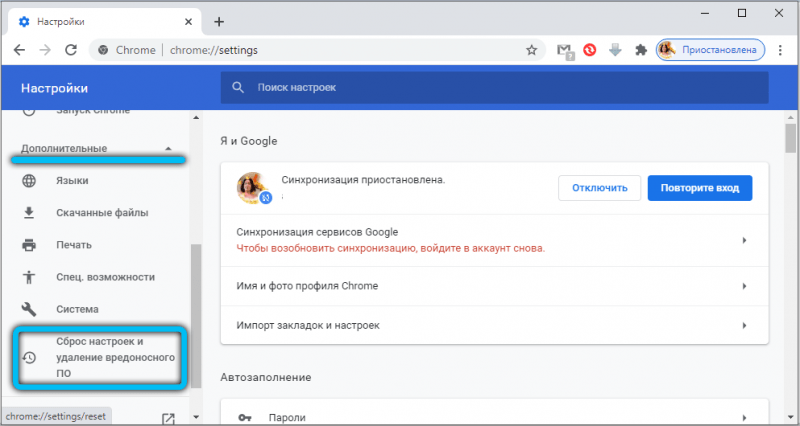Click the external link icon in sidebar
Screen dimensions: 800x426
[168, 419]
